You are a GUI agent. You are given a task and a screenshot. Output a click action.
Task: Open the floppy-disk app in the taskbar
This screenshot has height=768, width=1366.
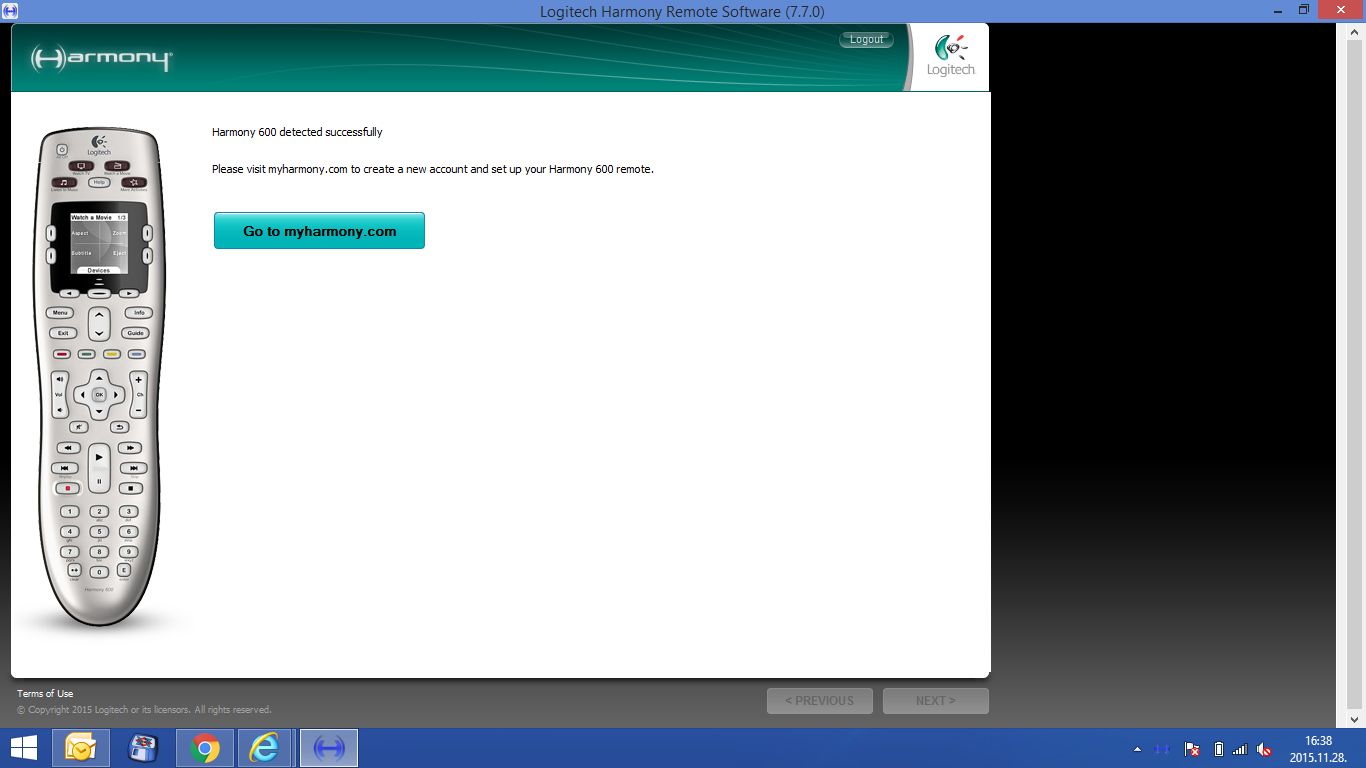(x=143, y=748)
